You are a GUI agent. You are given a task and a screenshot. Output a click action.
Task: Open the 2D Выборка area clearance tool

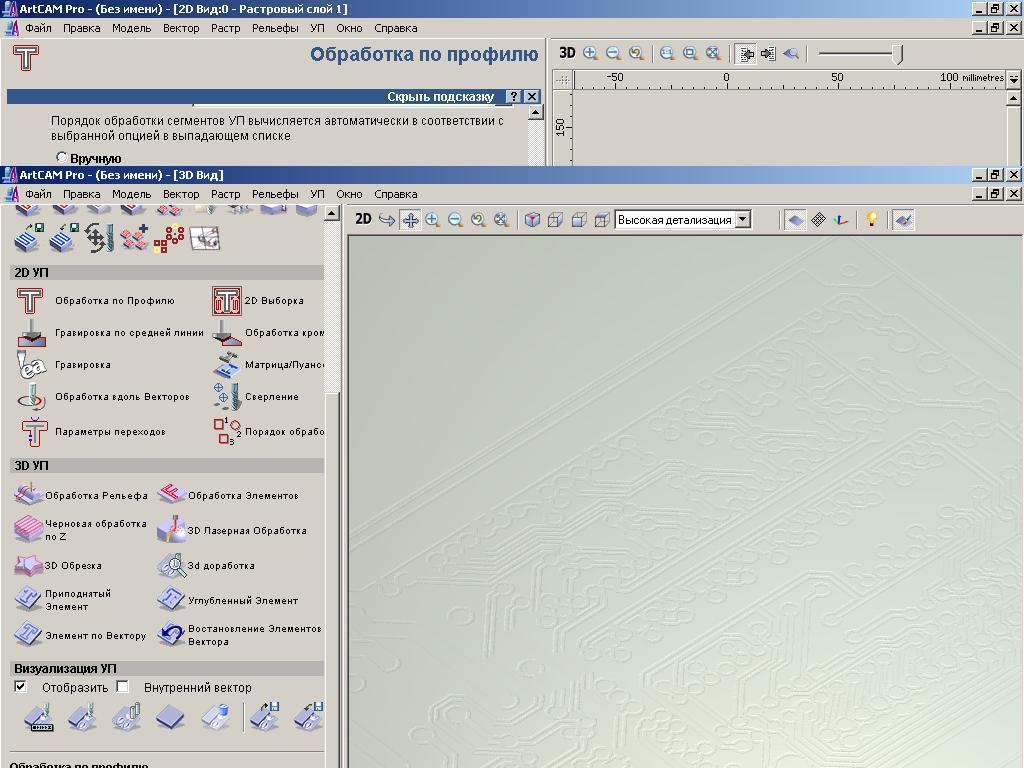coord(227,301)
